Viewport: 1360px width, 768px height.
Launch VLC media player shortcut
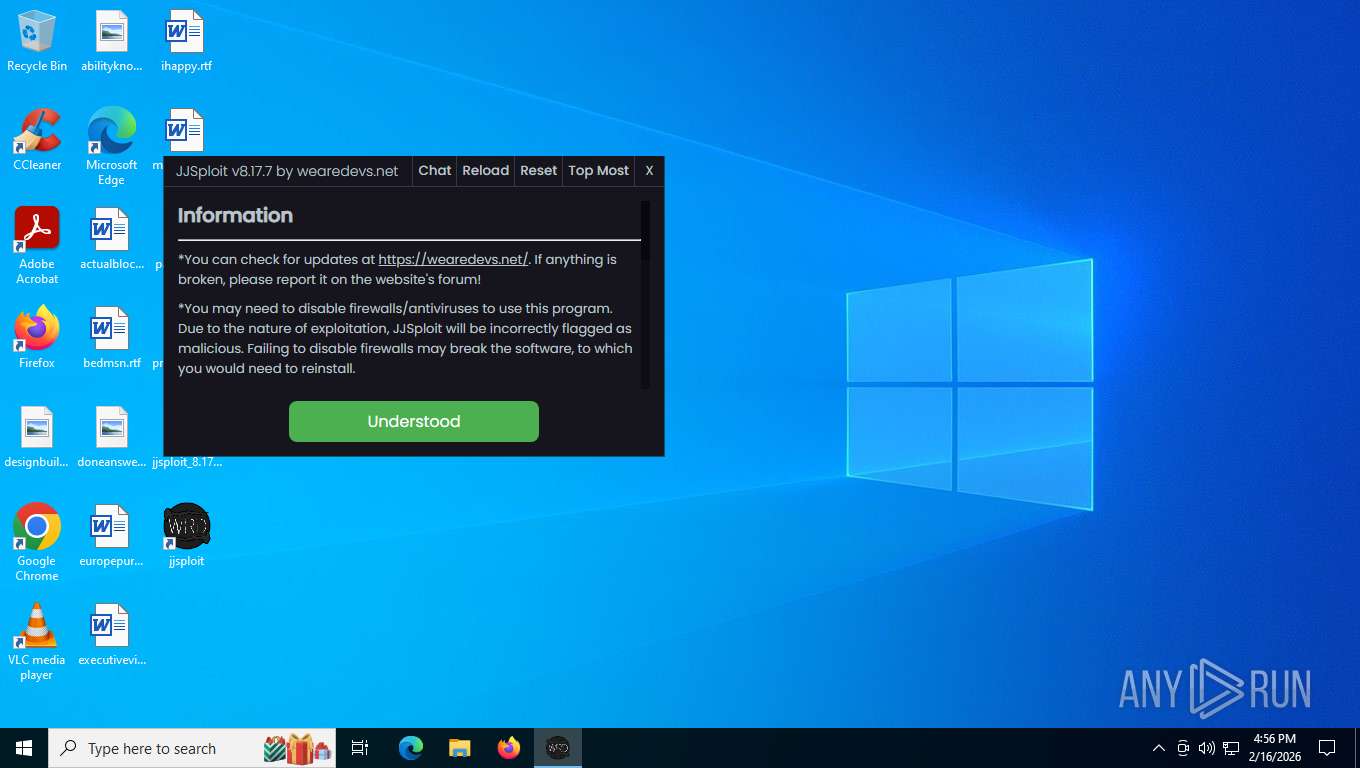37,642
